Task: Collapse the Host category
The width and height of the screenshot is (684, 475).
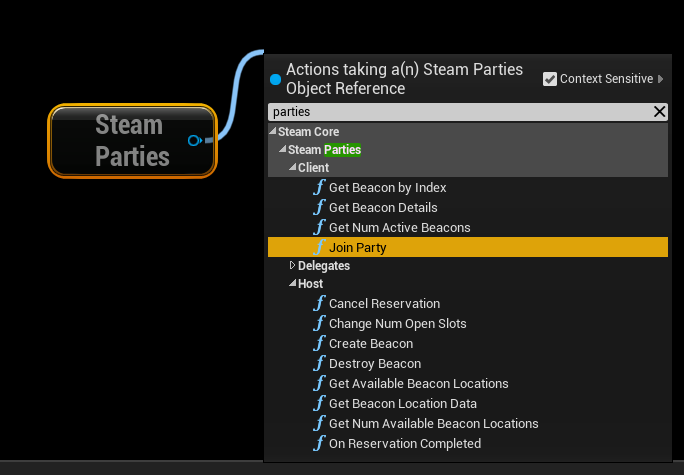Action: (292, 284)
